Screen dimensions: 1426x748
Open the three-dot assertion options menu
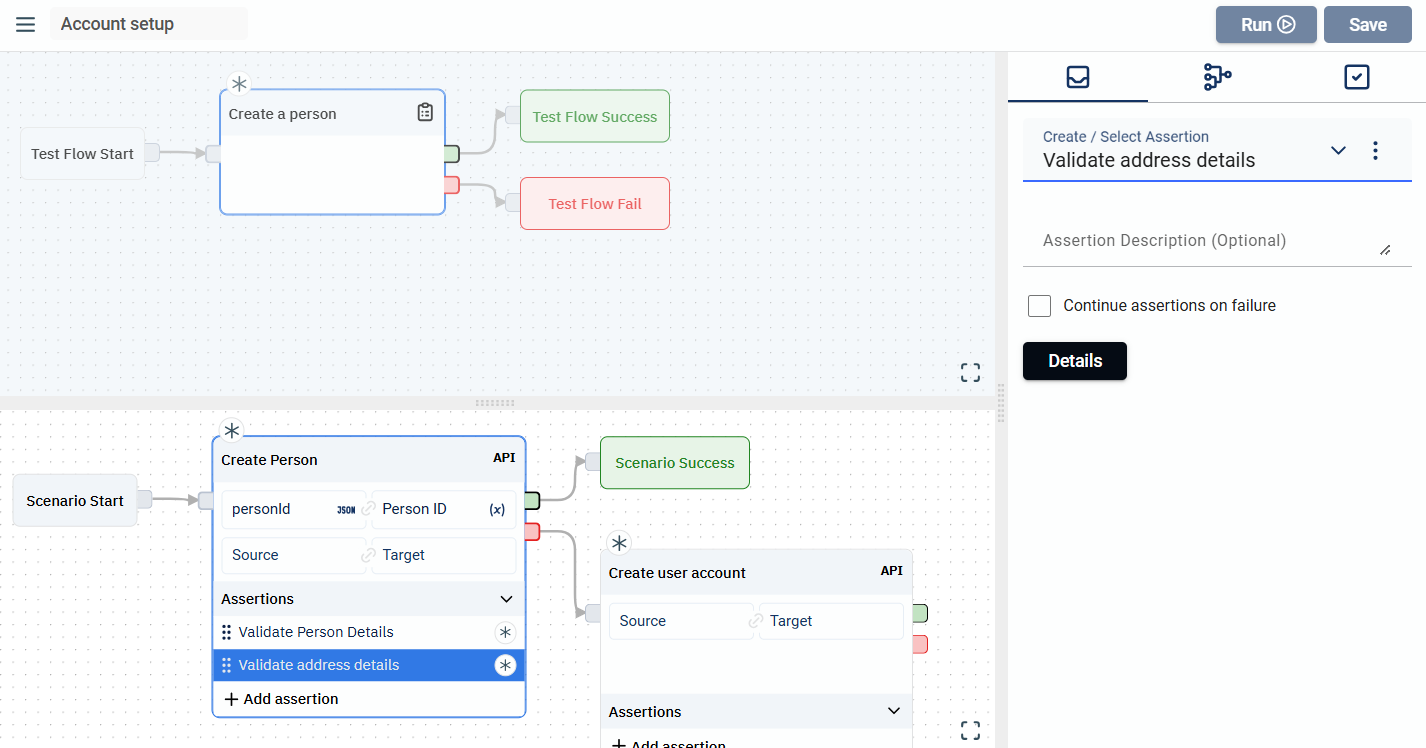(1375, 151)
